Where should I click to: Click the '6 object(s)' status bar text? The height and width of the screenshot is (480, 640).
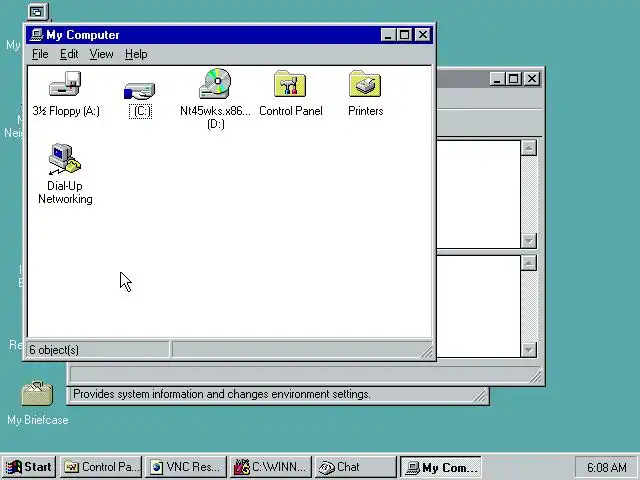point(54,350)
